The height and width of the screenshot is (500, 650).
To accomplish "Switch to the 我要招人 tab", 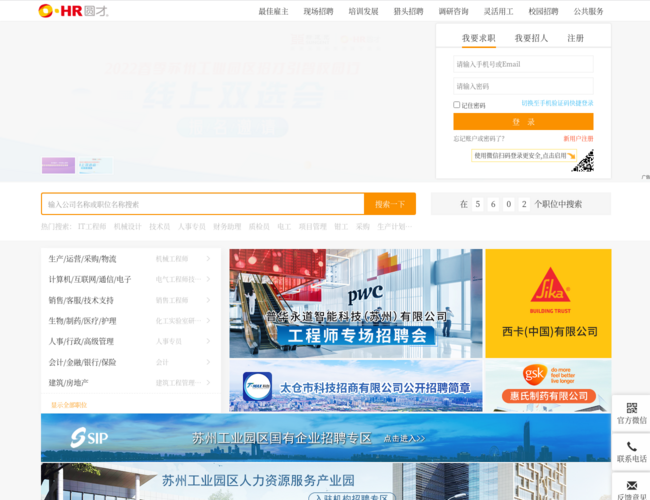I will pos(531,38).
